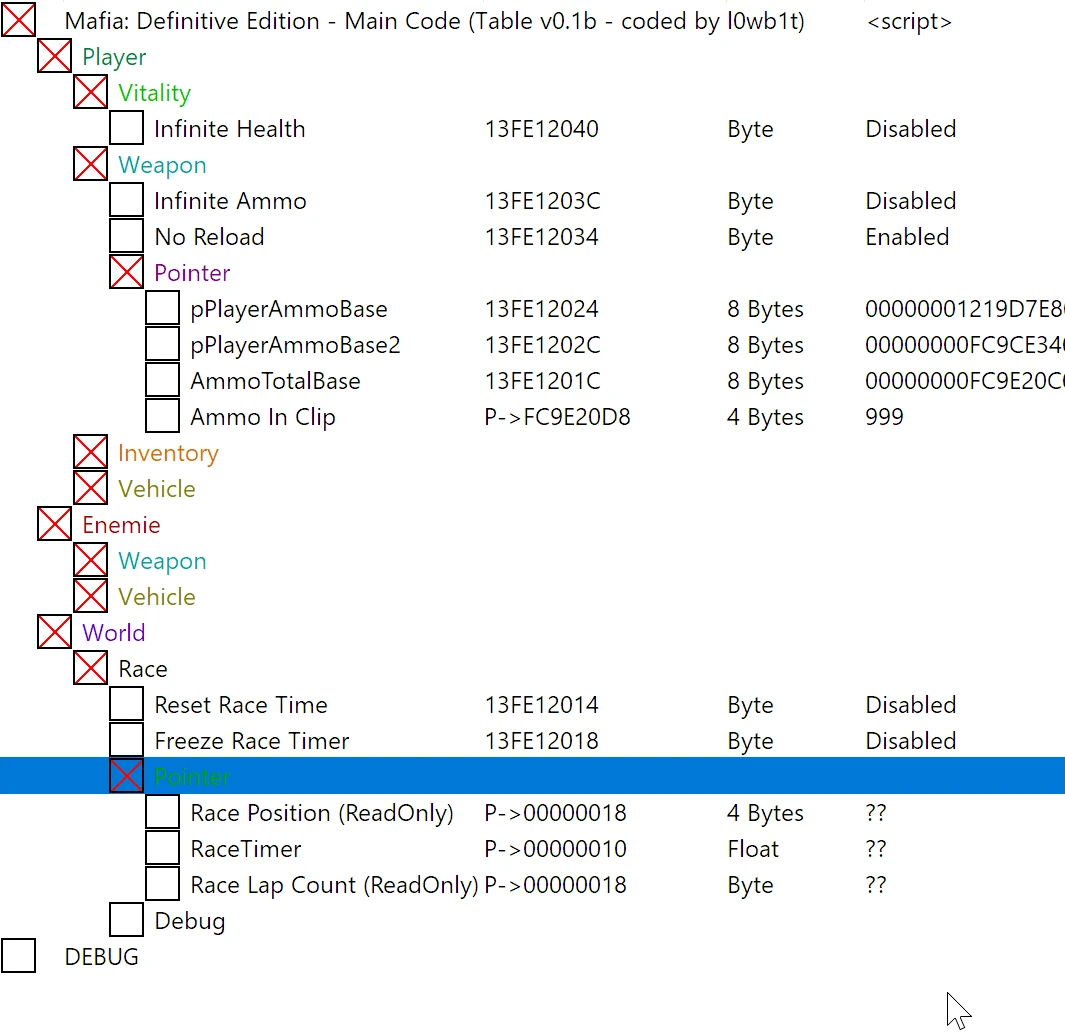The height and width of the screenshot is (1032, 1065).
Task: Click the ?? value of Race Position
Action: coord(876,813)
